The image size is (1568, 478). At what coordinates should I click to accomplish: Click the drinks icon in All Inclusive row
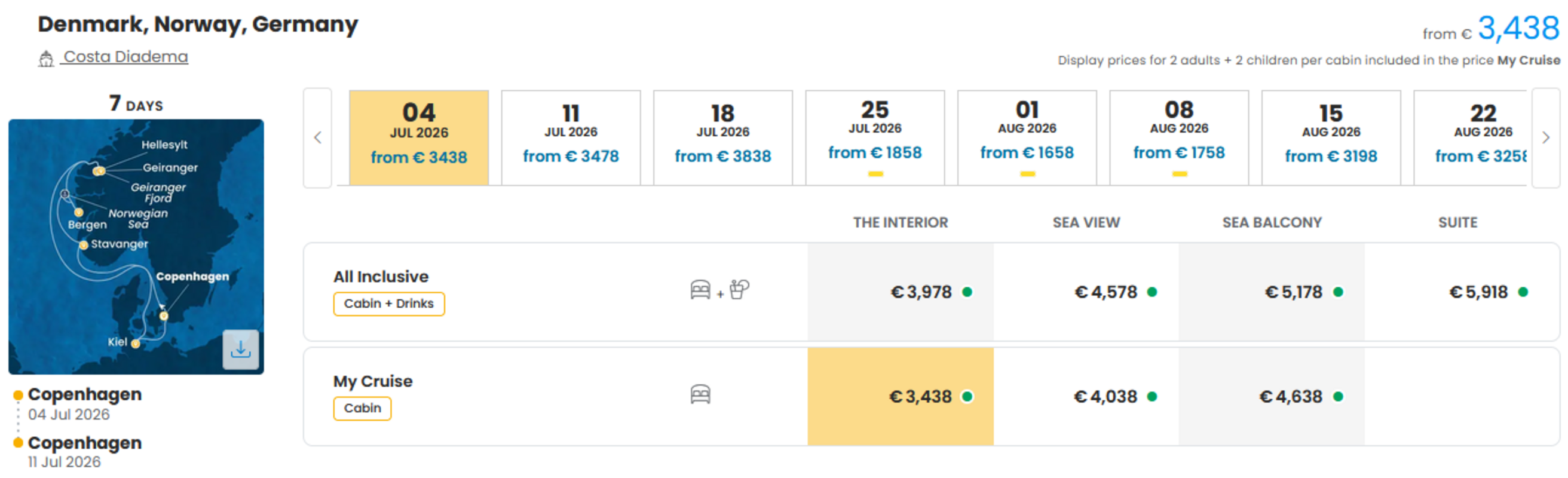[x=739, y=289]
